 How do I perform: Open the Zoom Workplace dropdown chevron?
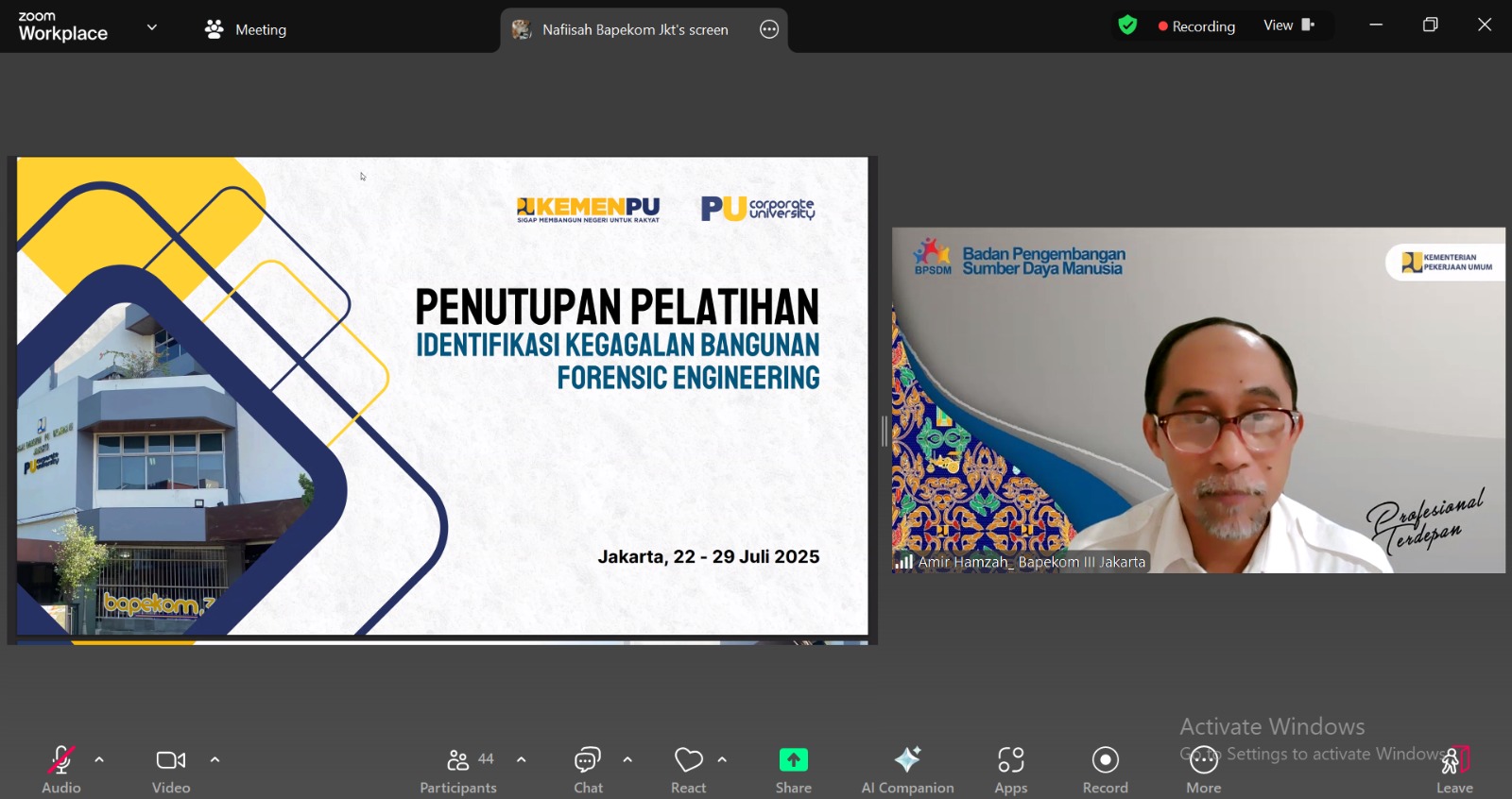click(x=152, y=27)
